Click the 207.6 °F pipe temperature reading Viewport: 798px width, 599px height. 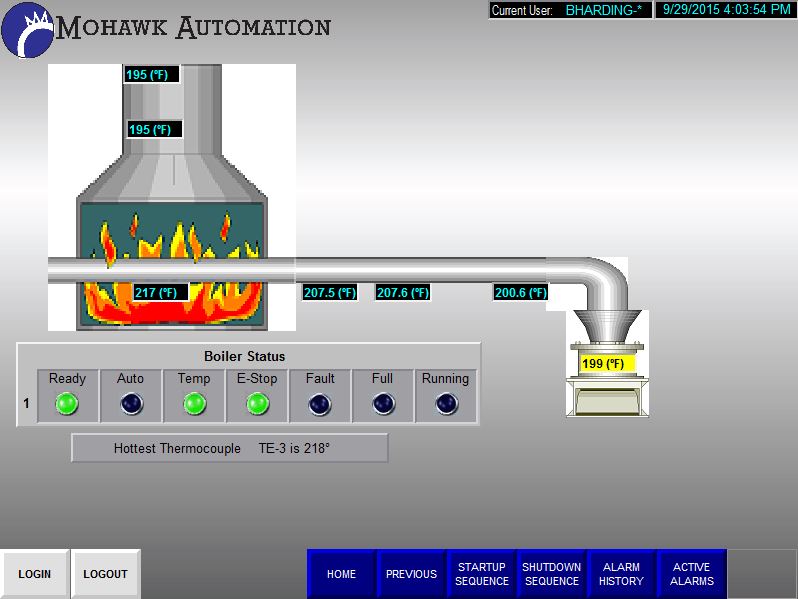point(403,293)
